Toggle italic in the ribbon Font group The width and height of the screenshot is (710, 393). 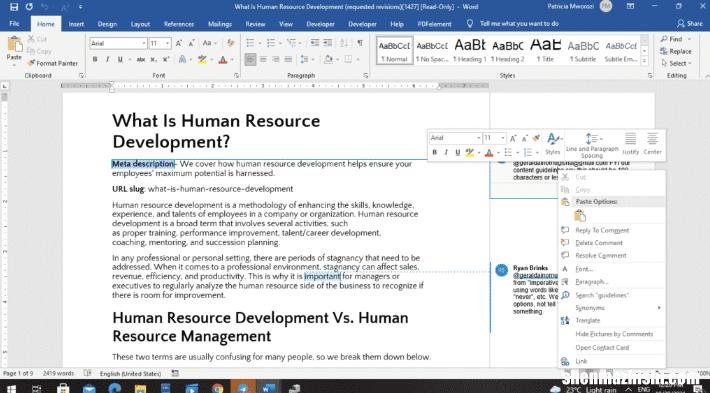pyautogui.click(x=107, y=59)
